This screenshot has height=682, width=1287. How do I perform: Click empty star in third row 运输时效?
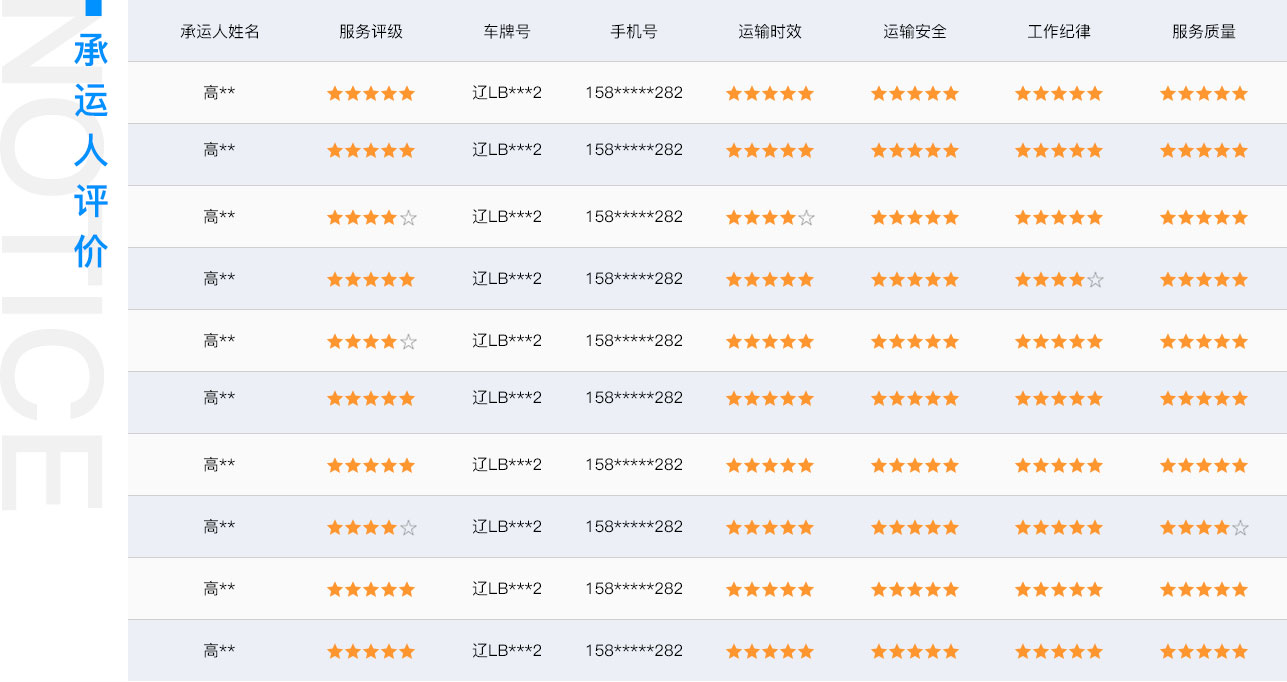tap(807, 218)
